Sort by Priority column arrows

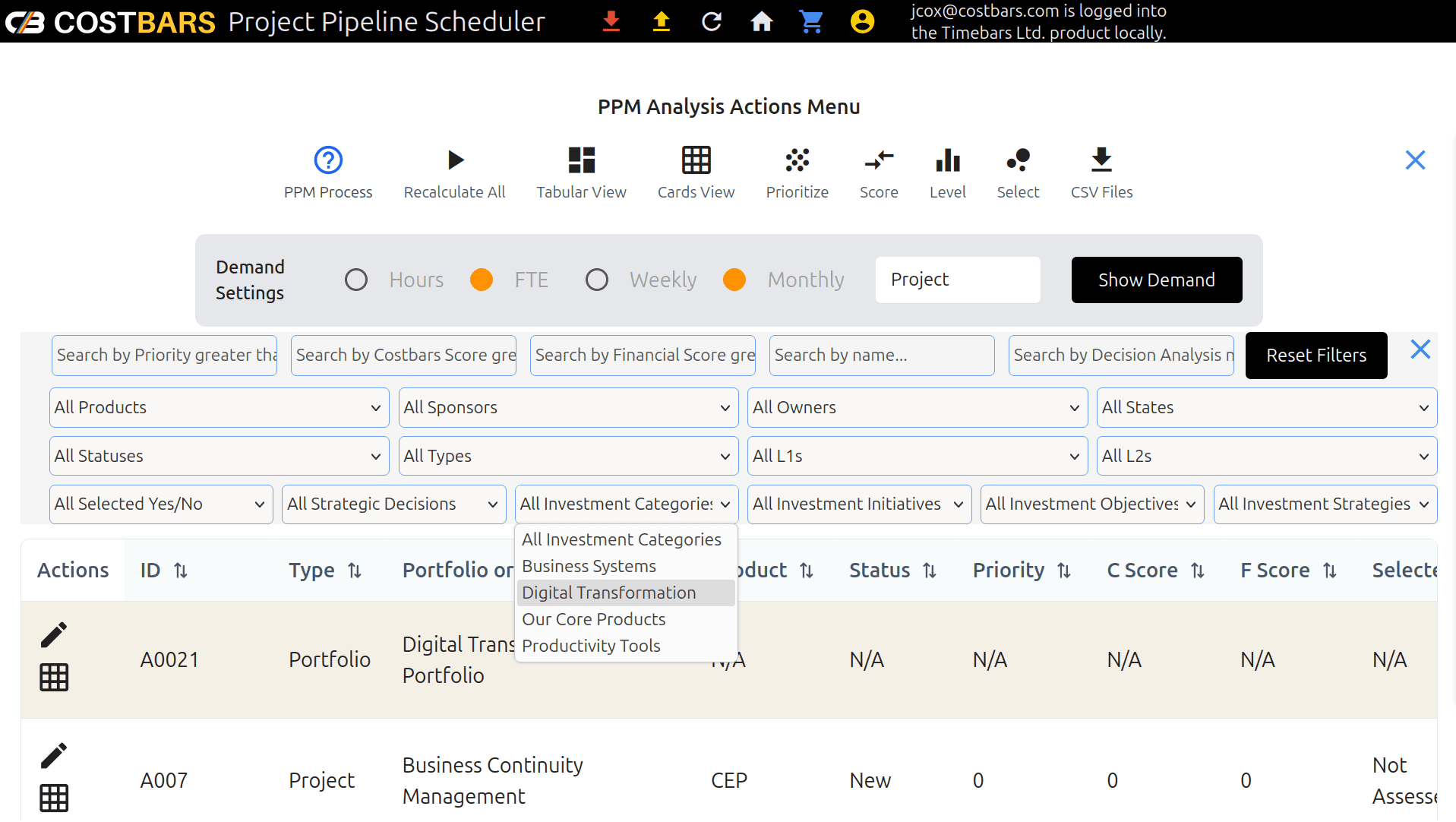coord(1064,571)
